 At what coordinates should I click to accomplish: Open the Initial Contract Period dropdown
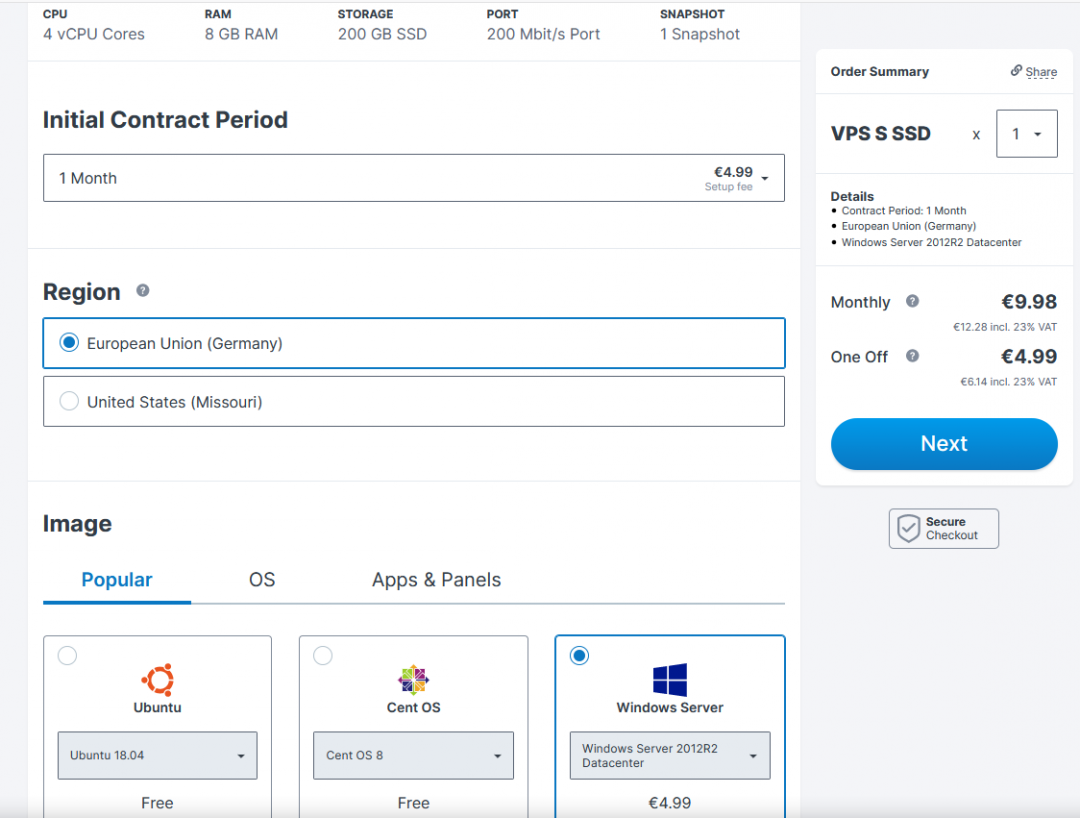pos(413,178)
